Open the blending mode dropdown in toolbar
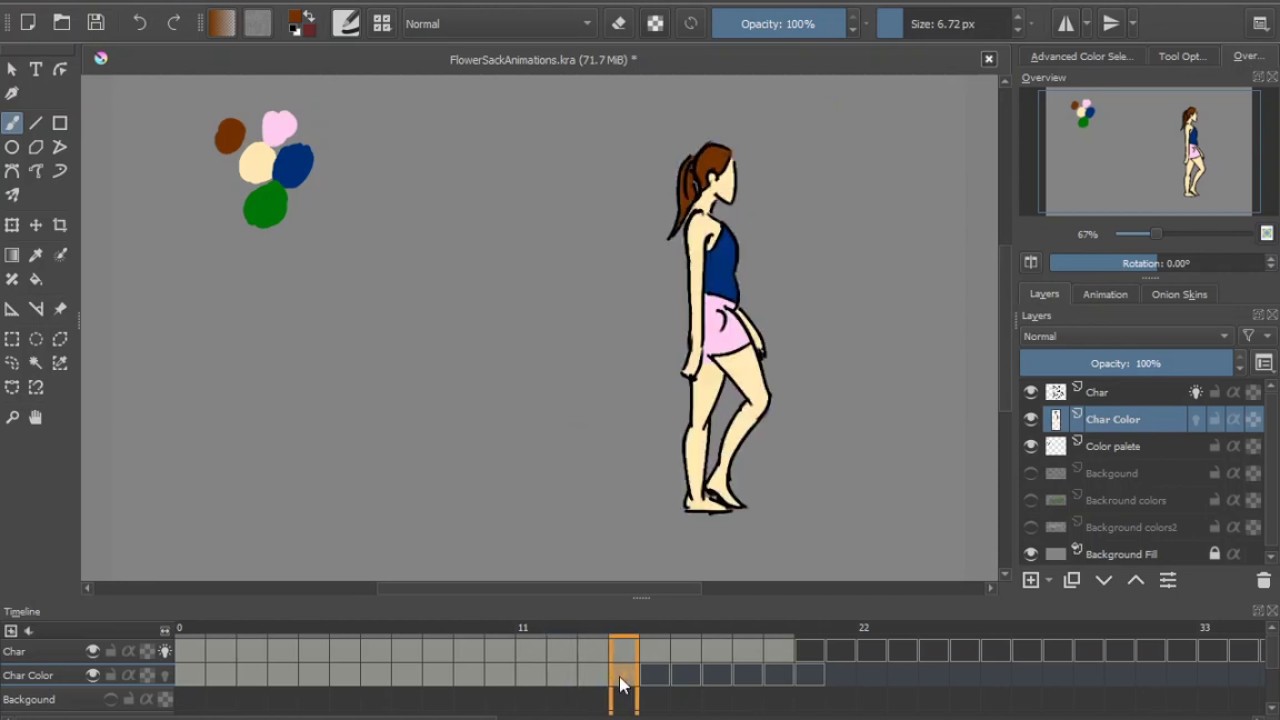The image size is (1280, 720). (x=498, y=23)
